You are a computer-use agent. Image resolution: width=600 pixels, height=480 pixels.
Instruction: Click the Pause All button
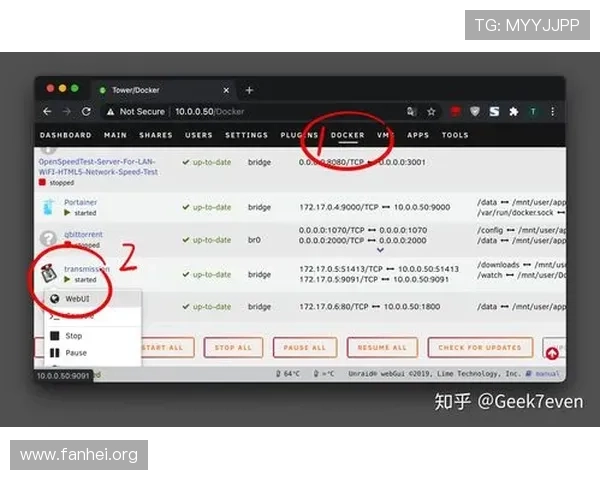coord(305,348)
